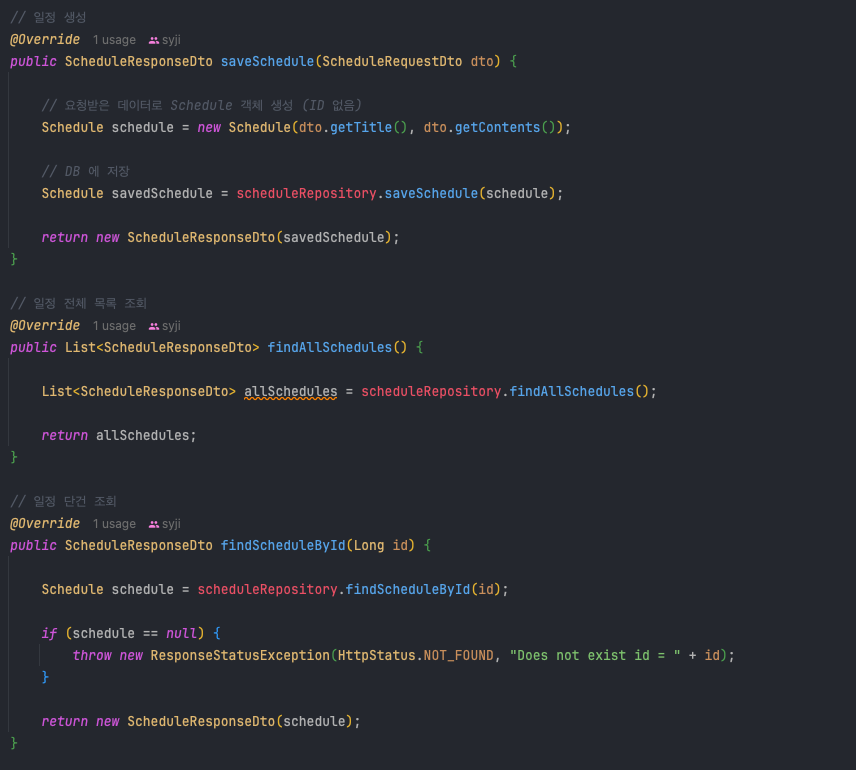Click ResponseStatusException class name
This screenshot has height=770, width=856.
(240, 655)
